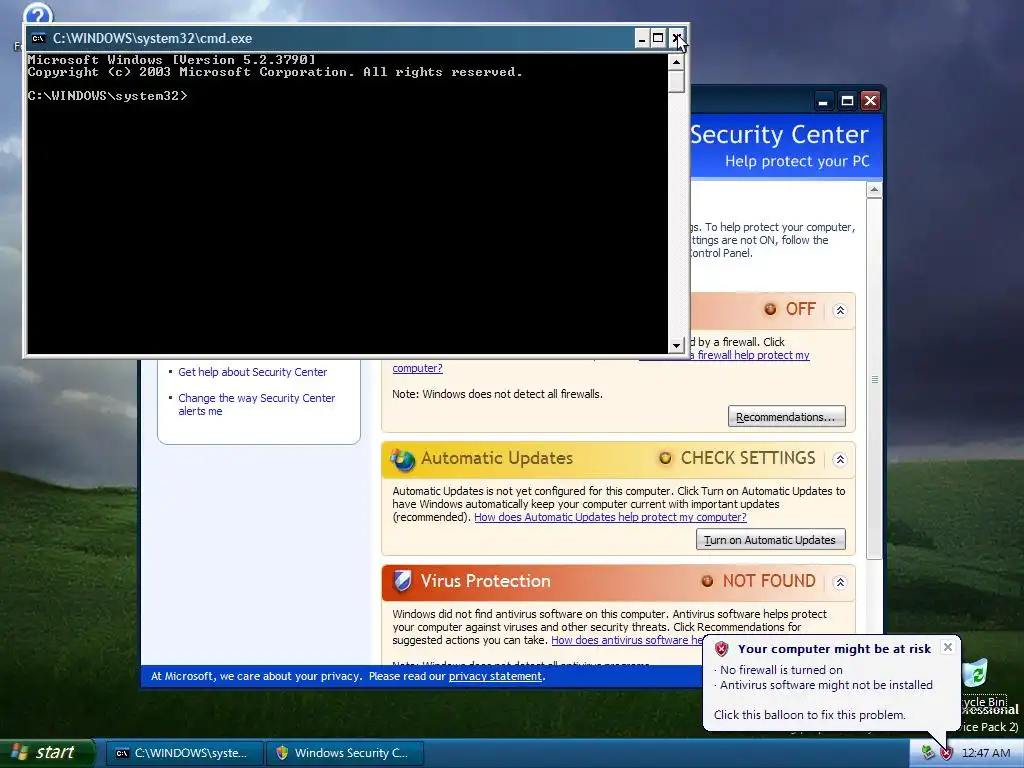This screenshot has height=768, width=1024.
Task: Click the Recycle Bin desktop icon
Action: [x=977, y=674]
